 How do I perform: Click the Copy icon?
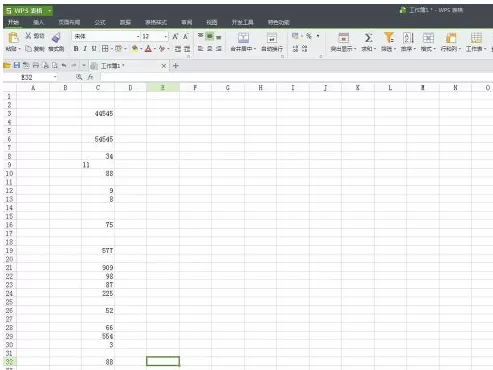pos(29,49)
